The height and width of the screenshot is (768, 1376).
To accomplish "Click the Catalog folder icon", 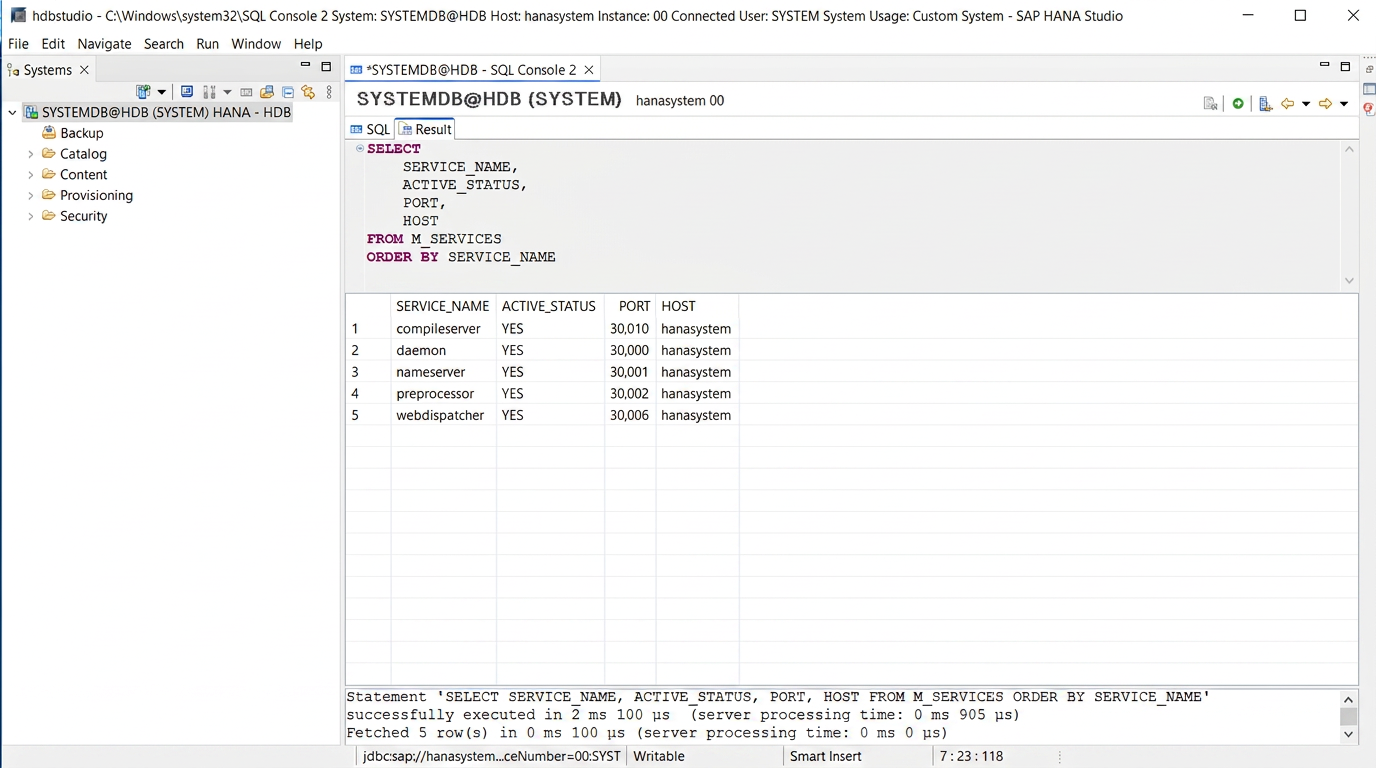I will point(48,153).
